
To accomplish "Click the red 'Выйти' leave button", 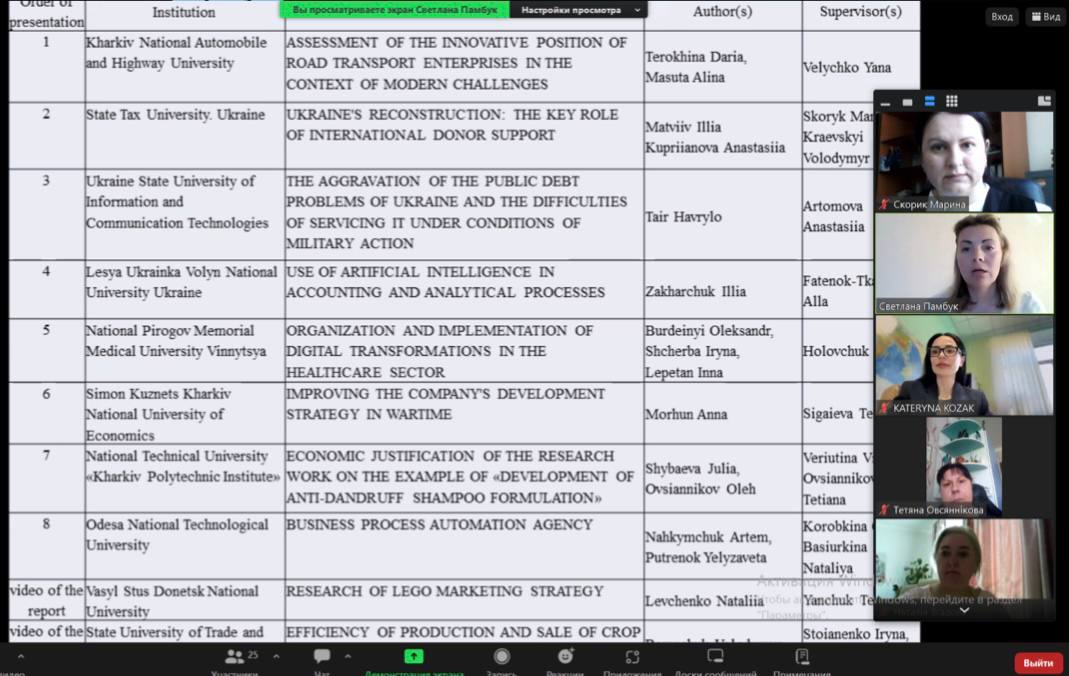I will click(1038, 662).
